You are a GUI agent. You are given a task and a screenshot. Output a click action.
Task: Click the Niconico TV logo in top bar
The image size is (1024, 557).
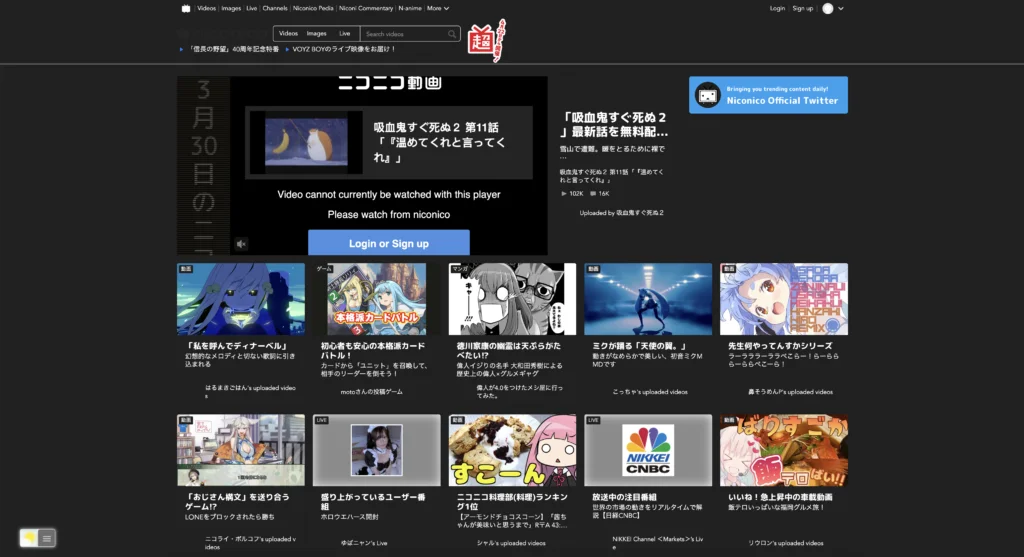point(185,8)
